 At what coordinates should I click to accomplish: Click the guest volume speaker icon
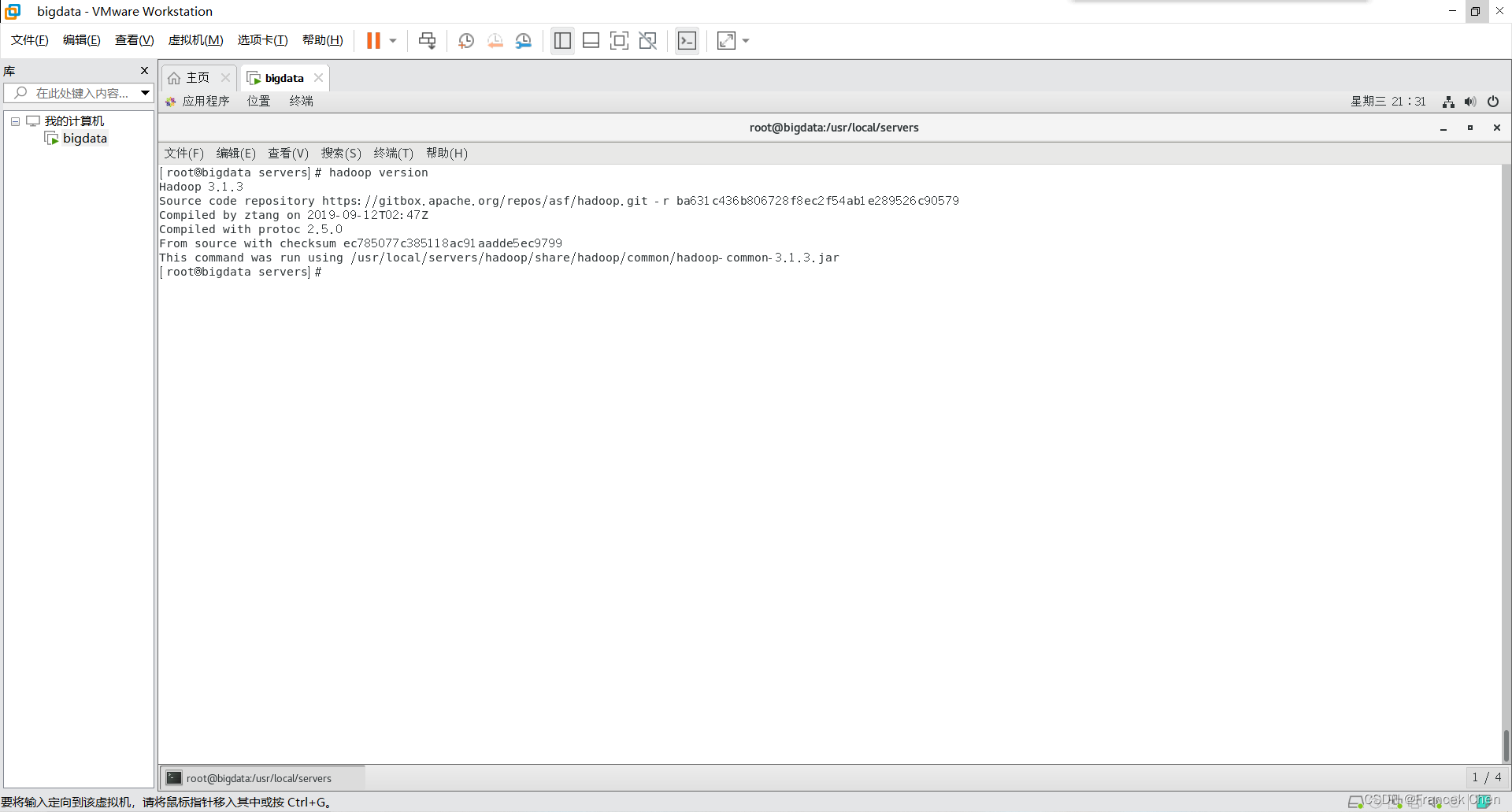(1470, 102)
